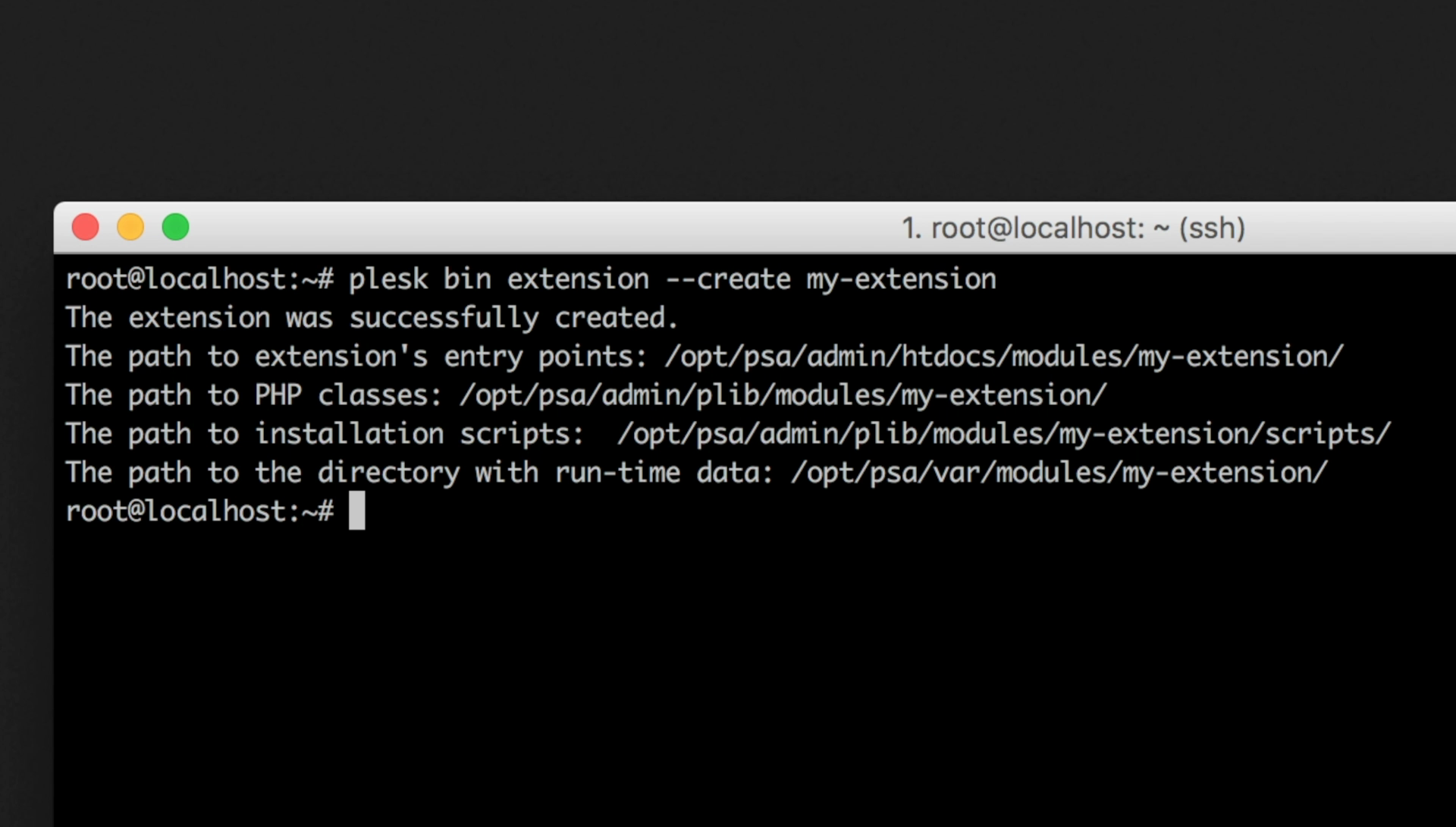Click the yellow minimize button
1456x827 pixels.
pos(130,226)
